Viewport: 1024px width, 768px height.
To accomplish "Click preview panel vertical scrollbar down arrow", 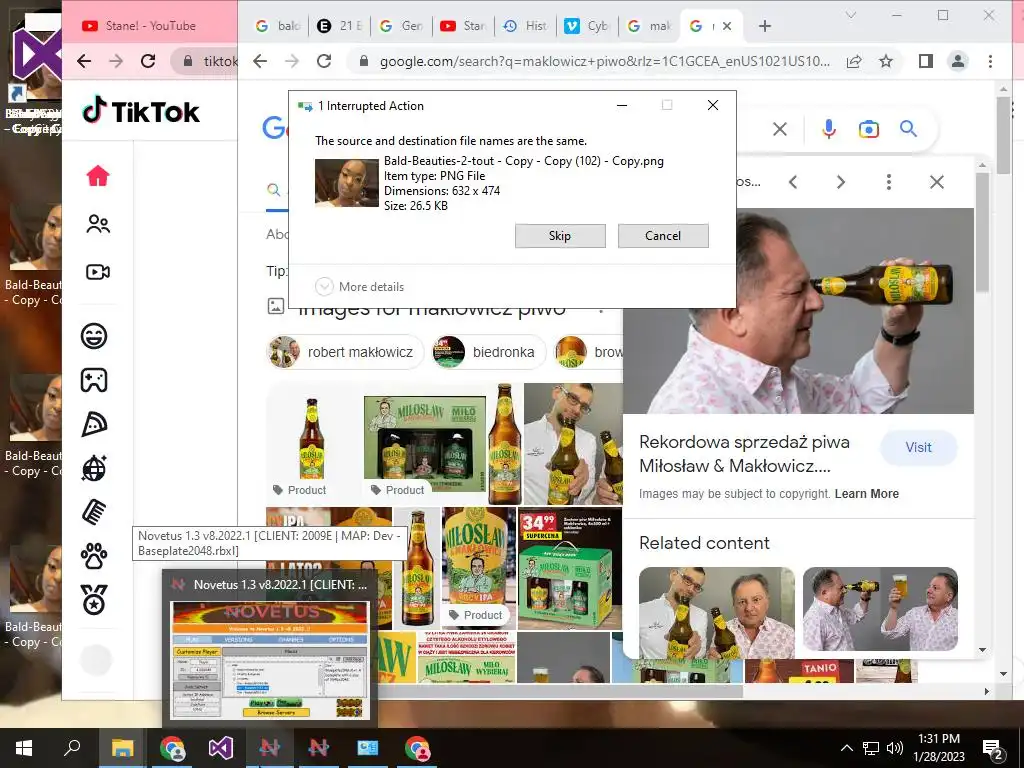I will (x=982, y=650).
